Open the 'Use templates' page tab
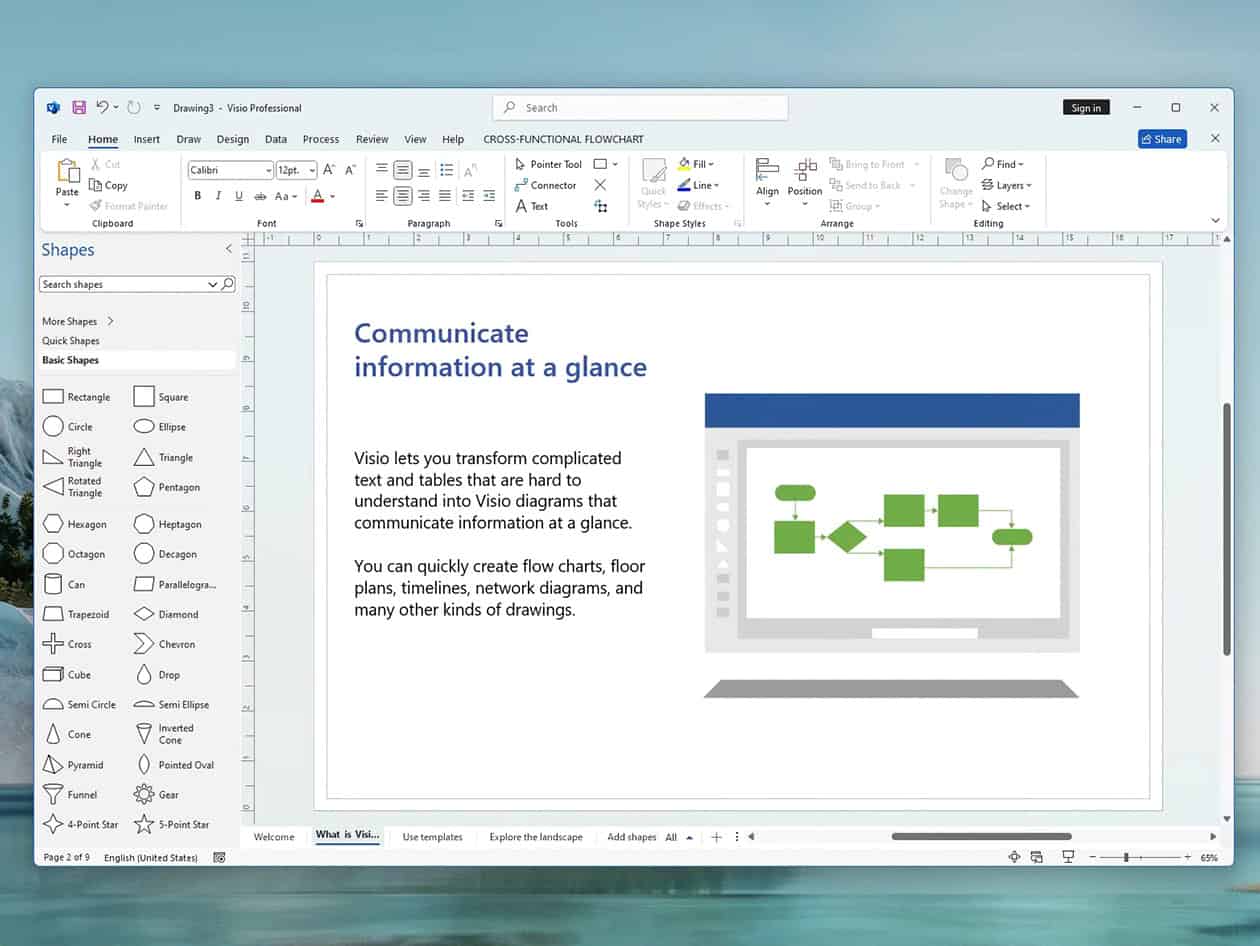 (432, 837)
